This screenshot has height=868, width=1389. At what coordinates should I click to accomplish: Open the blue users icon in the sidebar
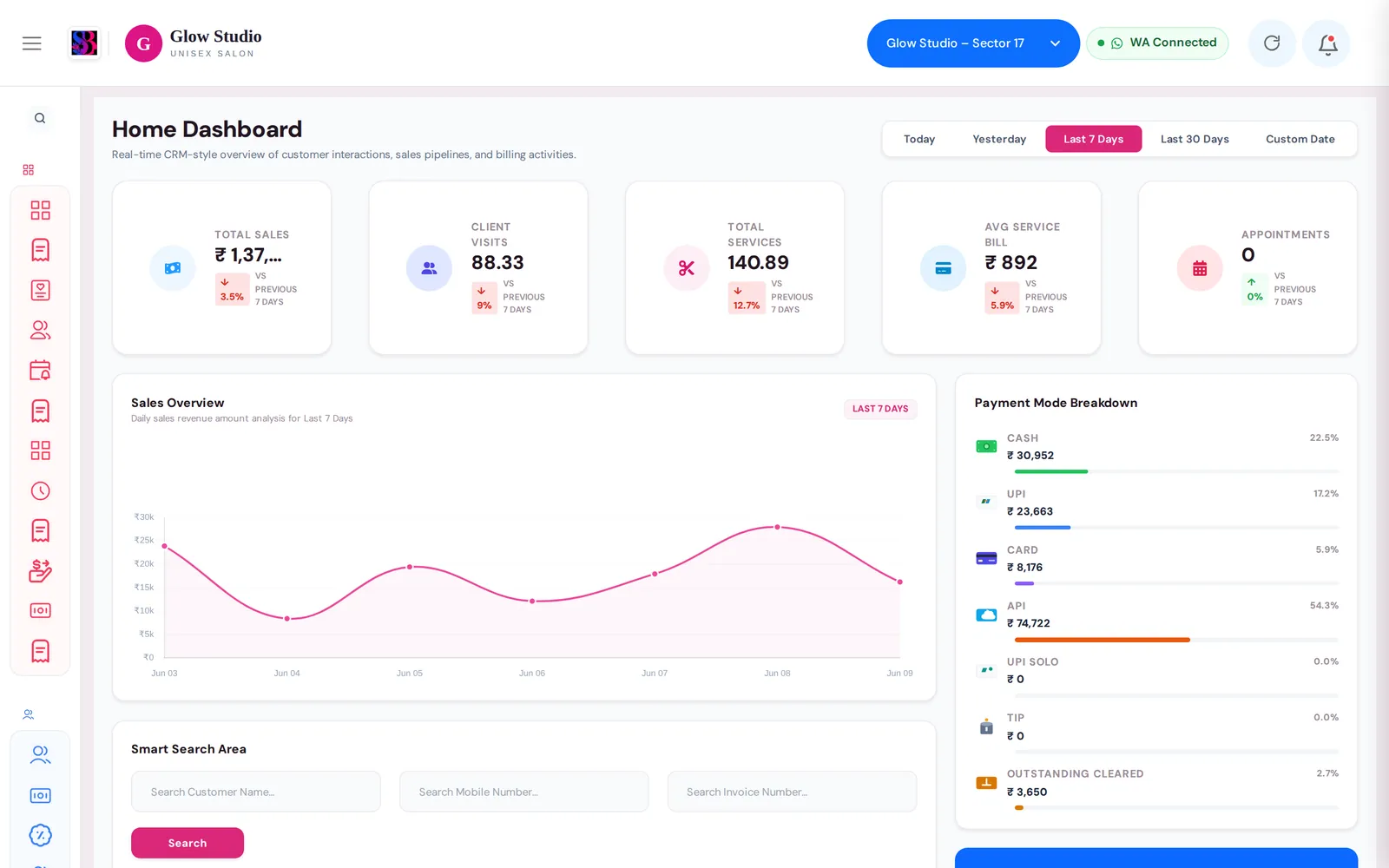coord(40,754)
